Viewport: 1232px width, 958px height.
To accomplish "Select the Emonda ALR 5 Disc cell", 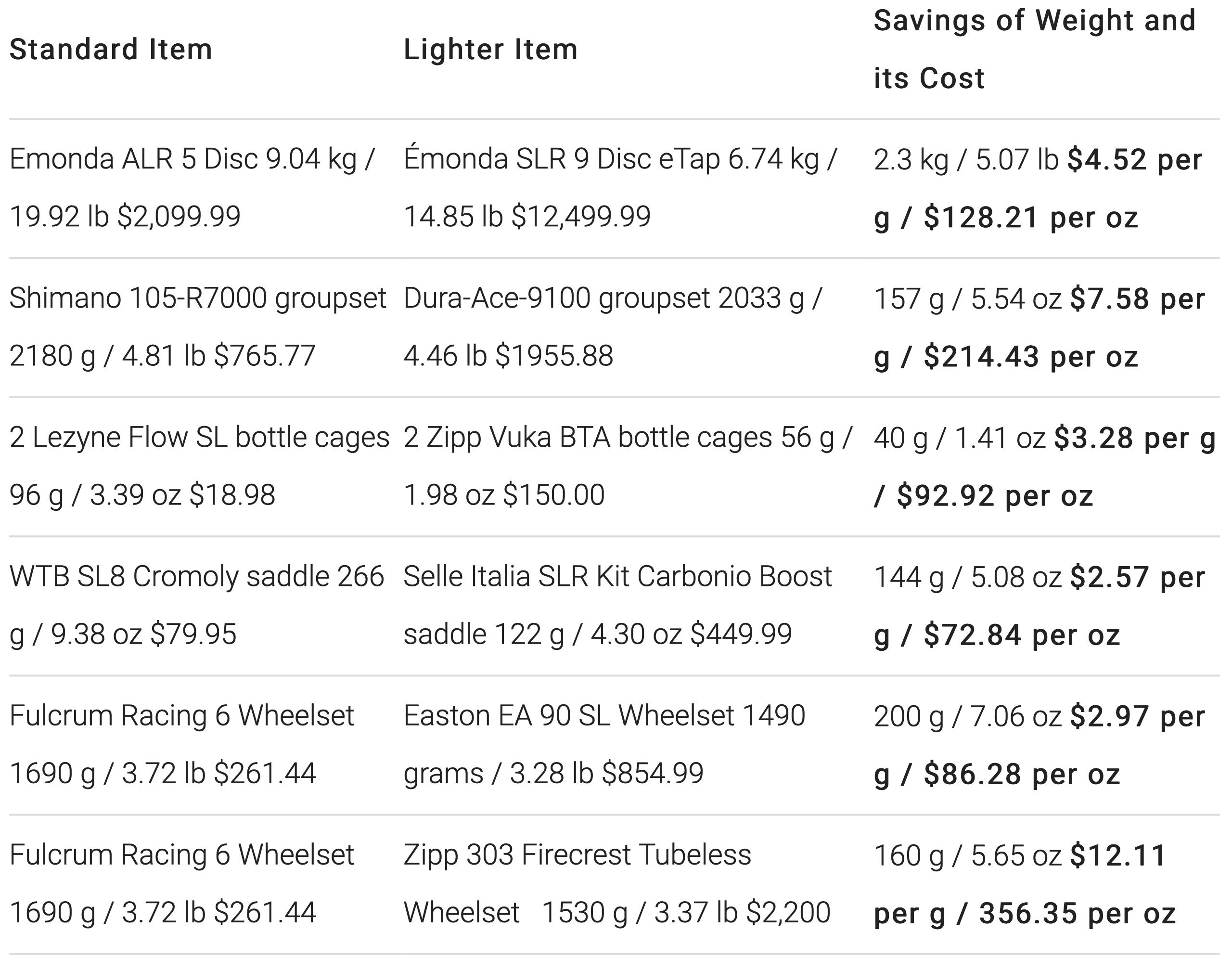I will (192, 187).
